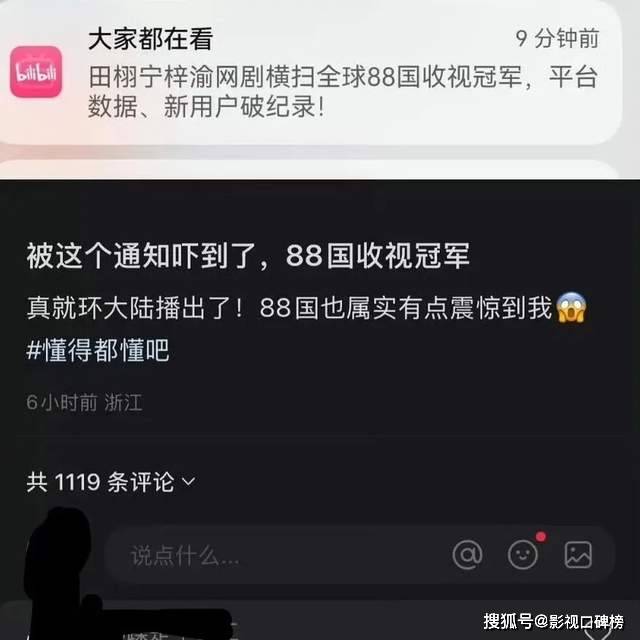This screenshot has height=640, width=640.
Task: Tap the 6小时前 post time label
Action: click(x=62, y=402)
